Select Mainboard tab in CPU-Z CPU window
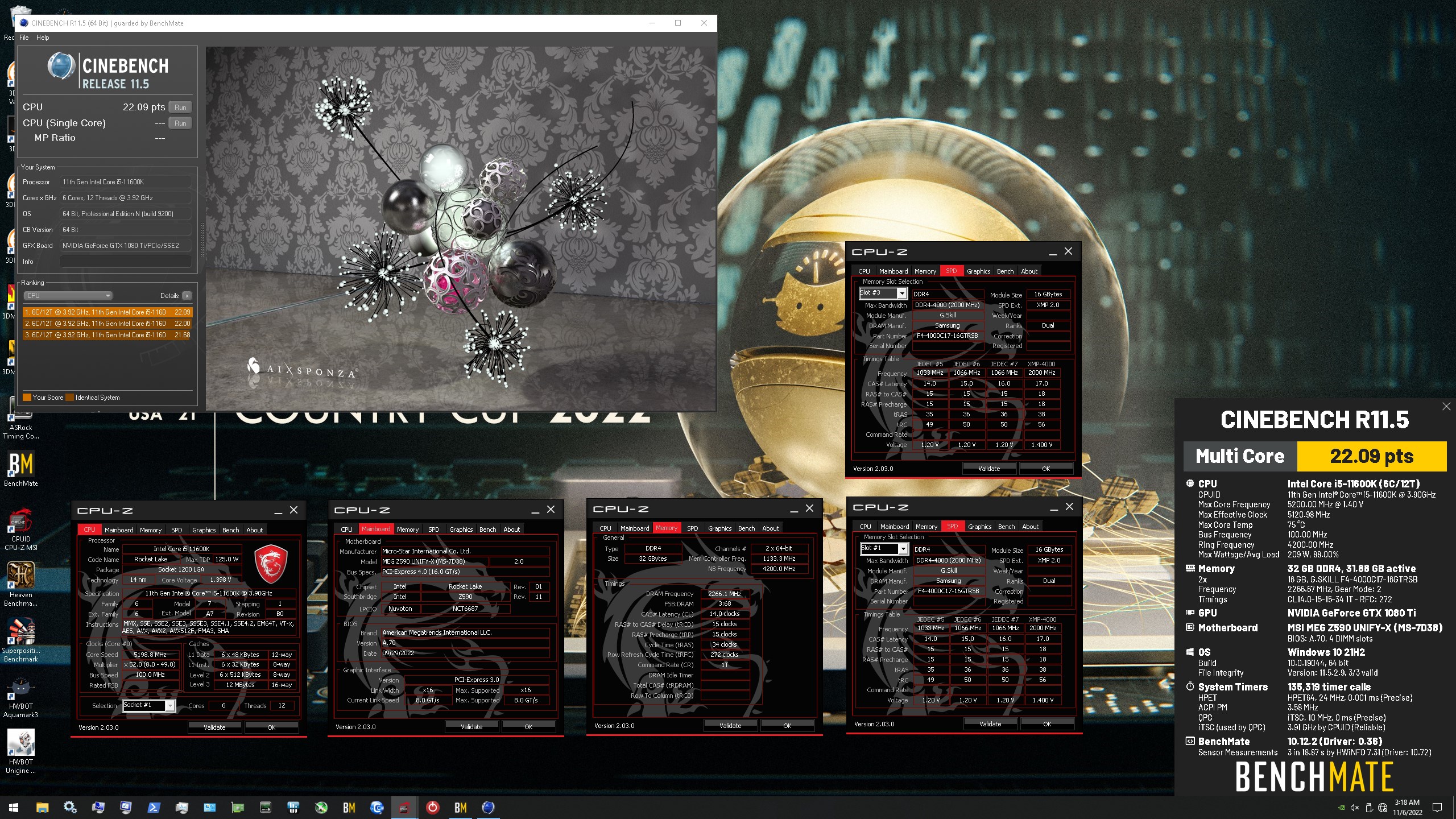 (119, 530)
